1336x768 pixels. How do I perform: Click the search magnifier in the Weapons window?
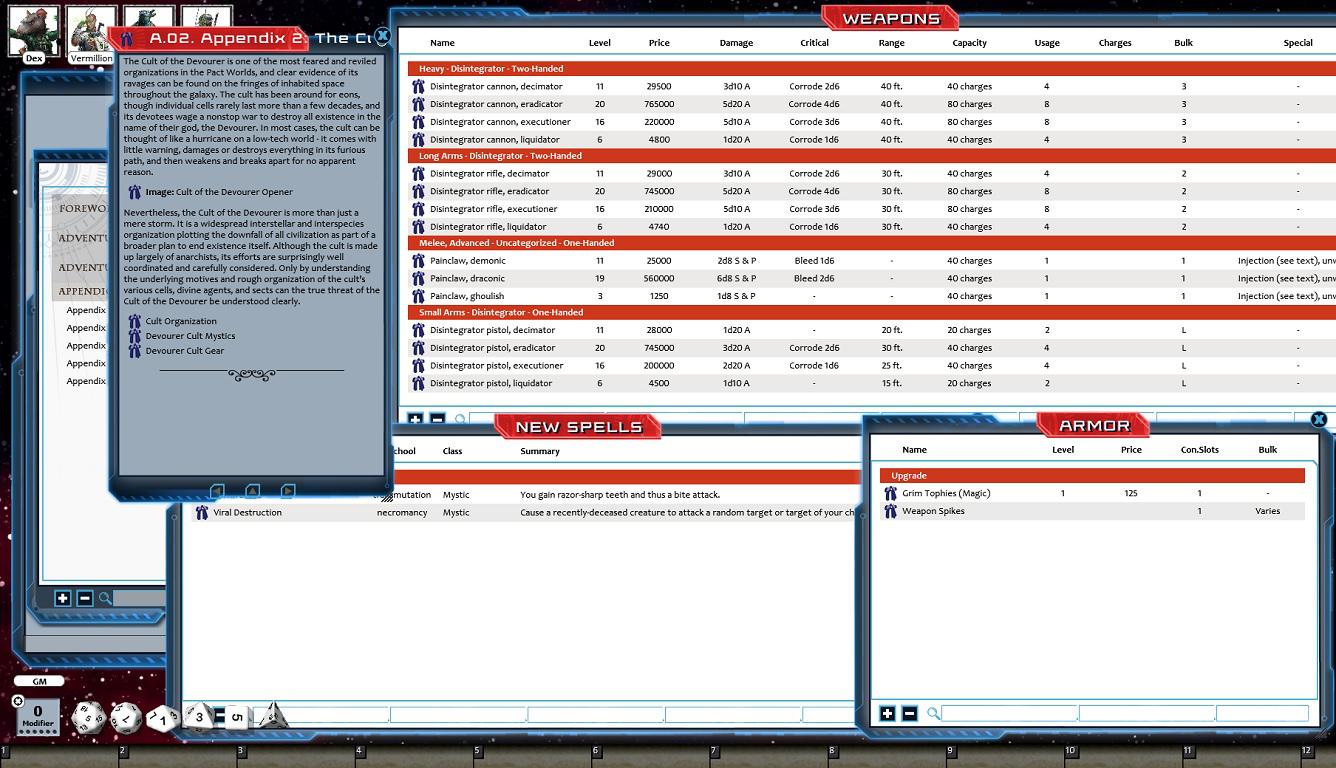pyautogui.click(x=459, y=419)
